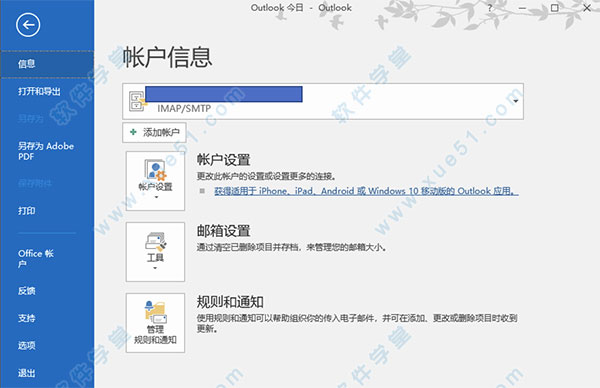Open the 帐户设置 icon button
Viewport: 600px width, 388px height.
click(x=155, y=181)
